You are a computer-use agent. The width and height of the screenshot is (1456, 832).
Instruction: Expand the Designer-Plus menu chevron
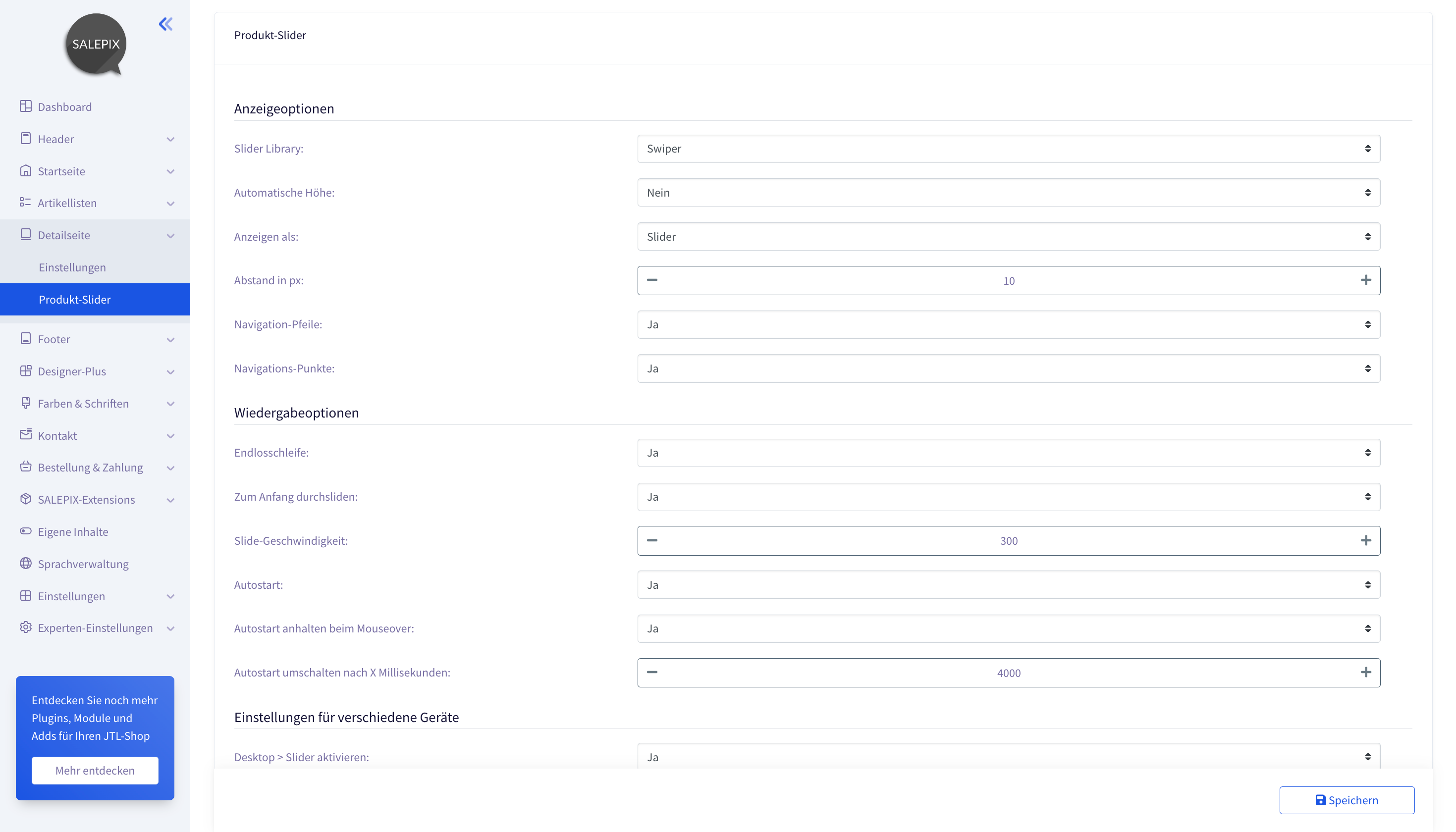click(170, 371)
